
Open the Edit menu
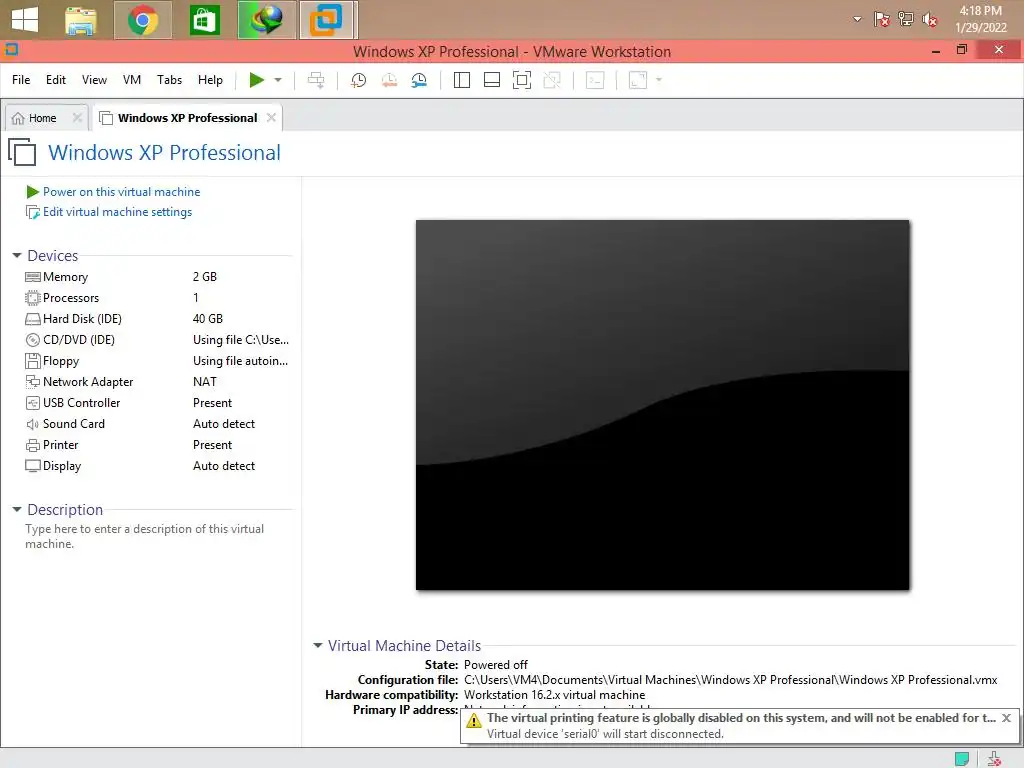(56, 80)
